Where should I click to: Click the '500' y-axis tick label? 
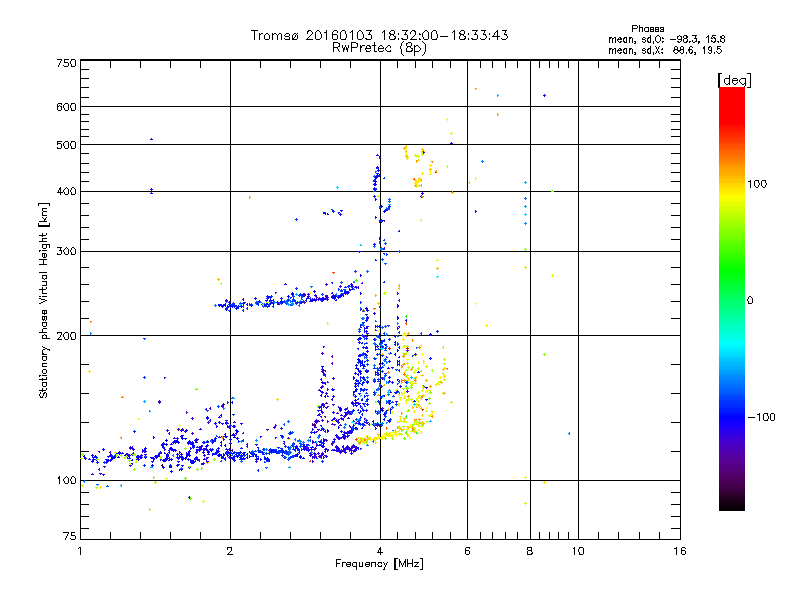(67, 145)
